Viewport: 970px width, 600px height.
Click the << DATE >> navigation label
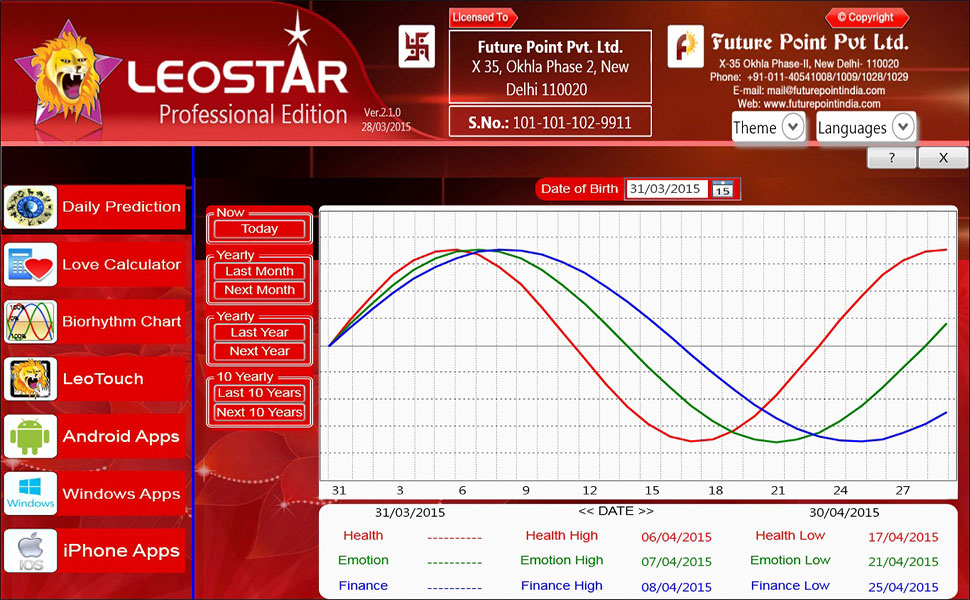point(616,512)
